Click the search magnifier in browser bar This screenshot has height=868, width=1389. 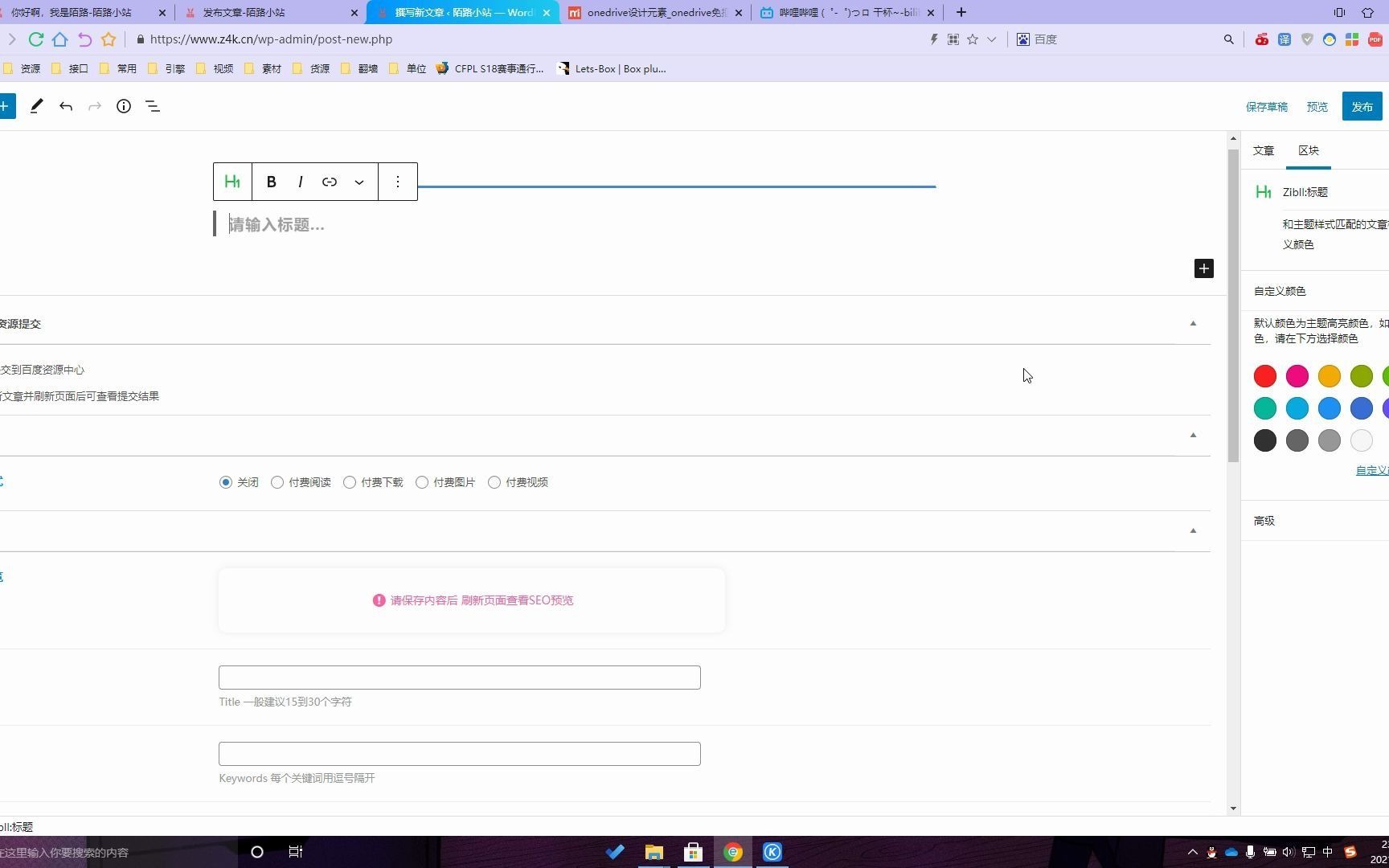[x=1228, y=39]
